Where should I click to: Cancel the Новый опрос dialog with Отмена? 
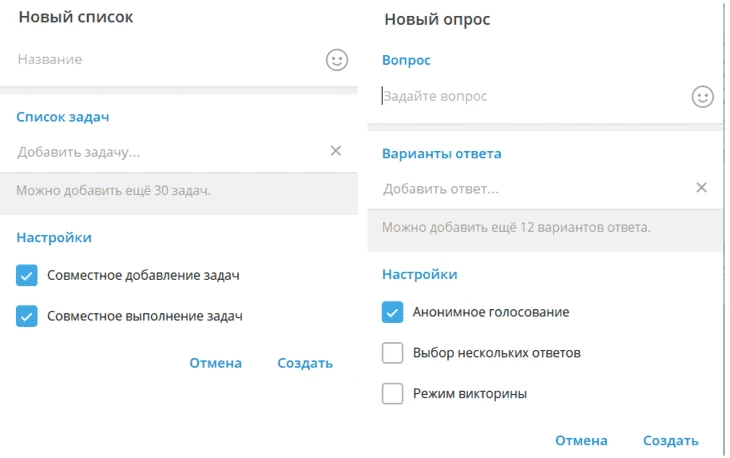[581, 440]
